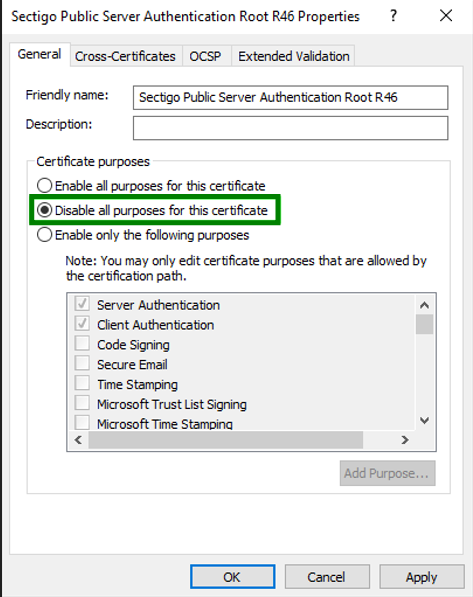Open the Extended Validation tab
This screenshot has height=597, width=473.
[294, 56]
